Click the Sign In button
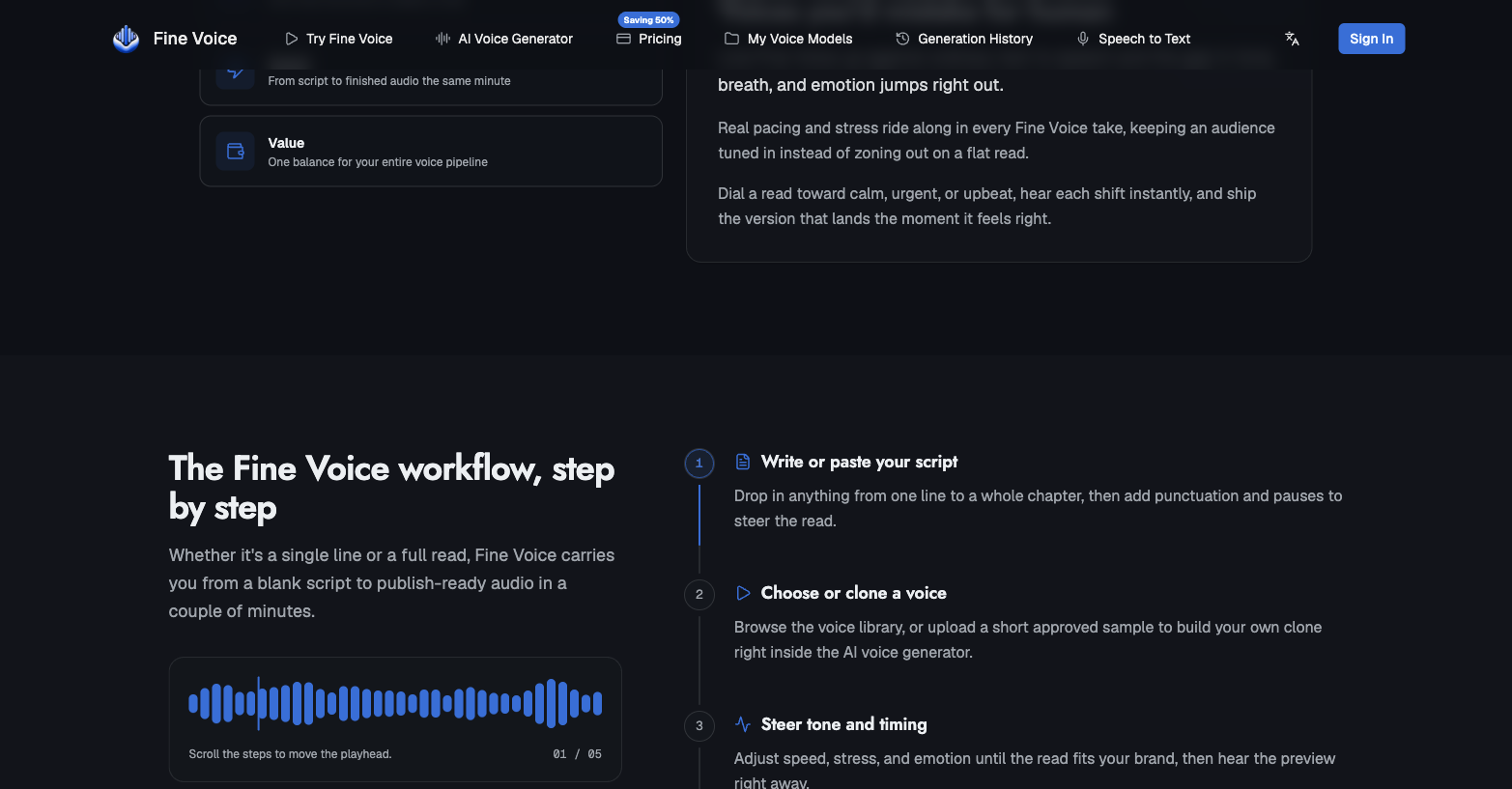1512x789 pixels. (1371, 39)
